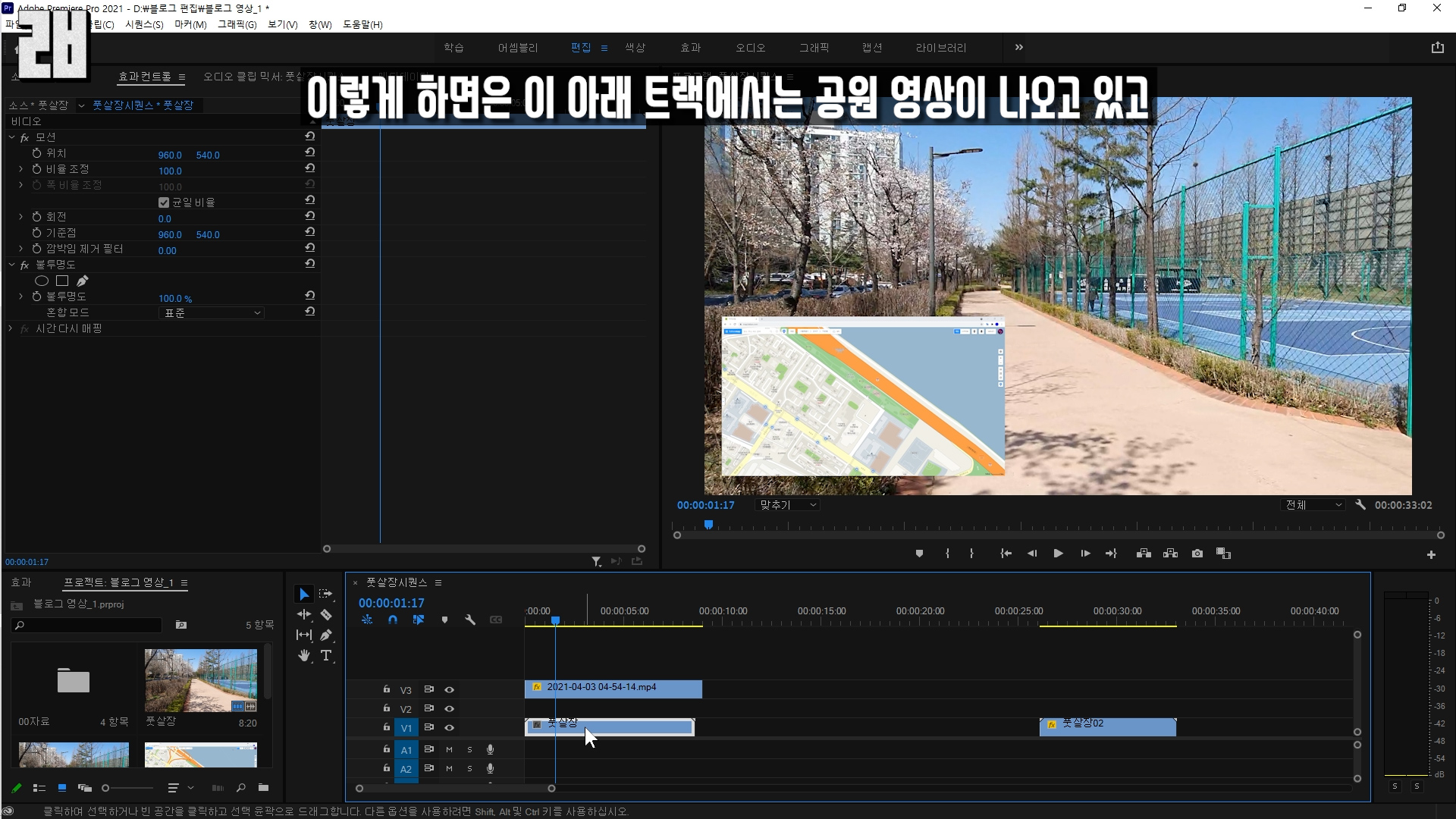Mute audio track A1
The image size is (1456, 819).
[x=449, y=749]
